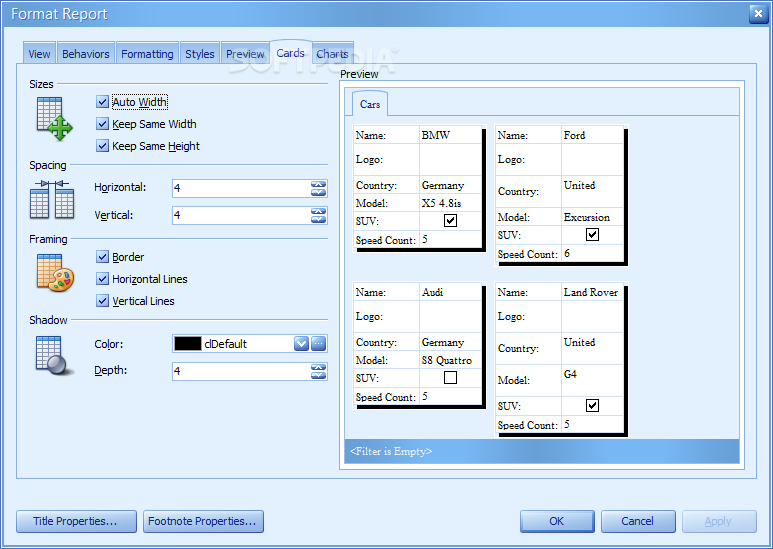
Task: Check SUV checkbox on Audi card
Action: (450, 377)
